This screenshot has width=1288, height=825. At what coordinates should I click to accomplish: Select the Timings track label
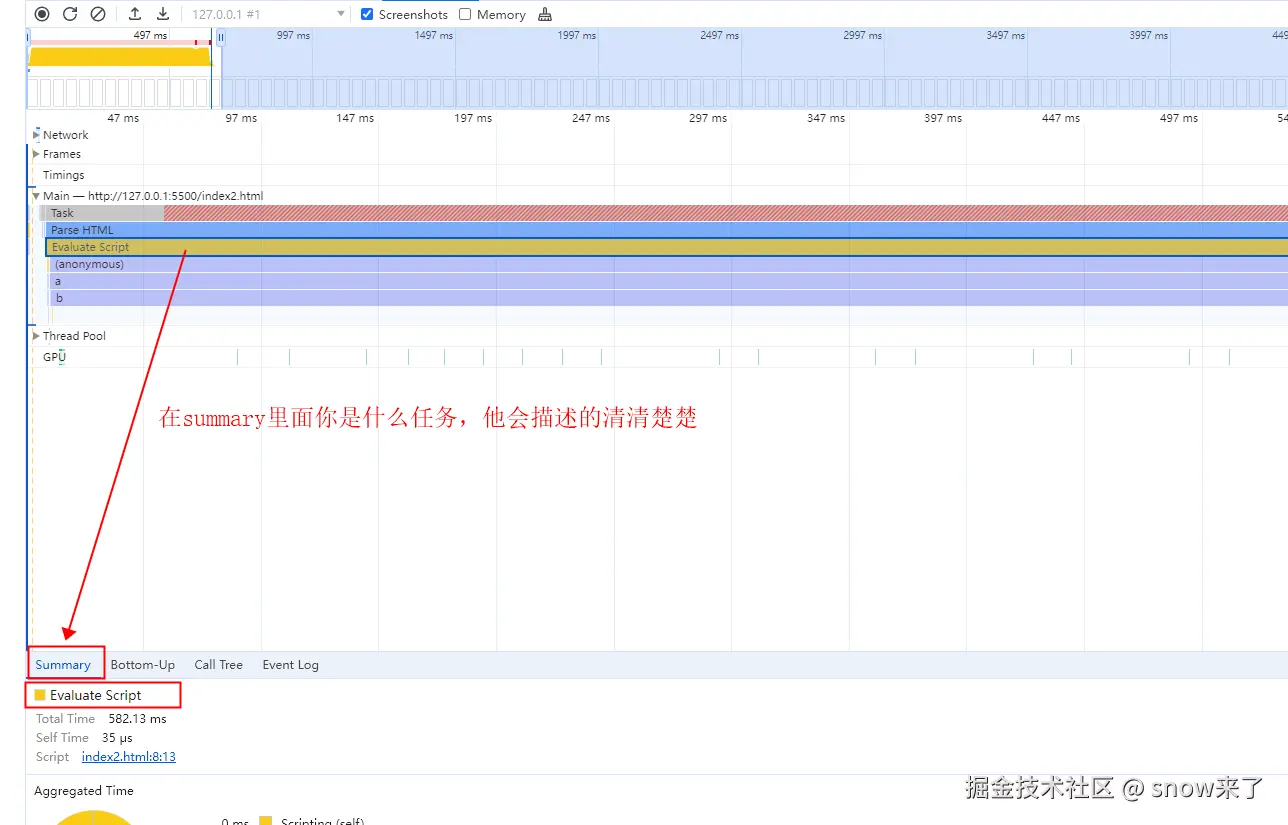(64, 175)
